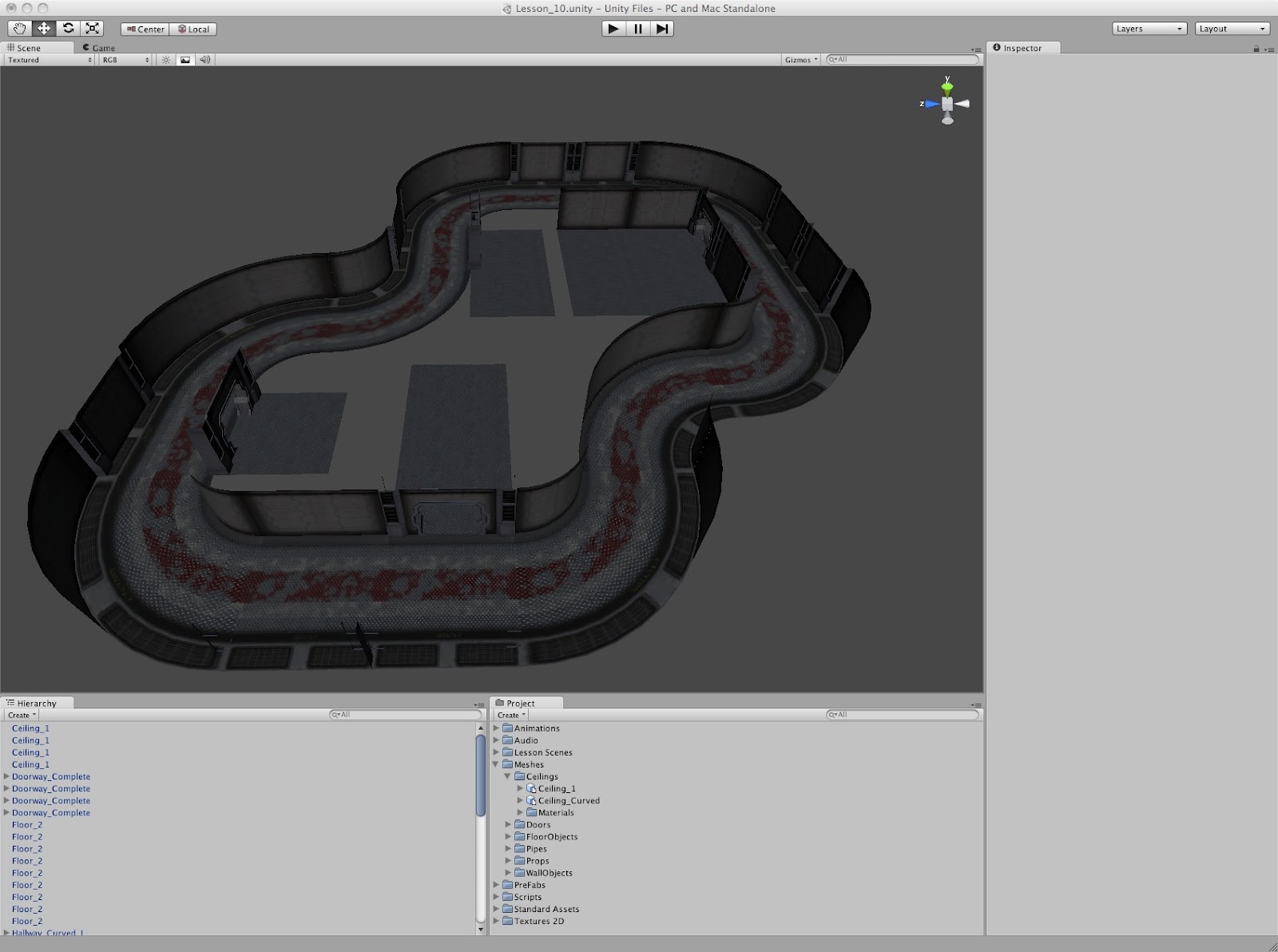
Task: Mute scene view audio
Action: click(204, 59)
